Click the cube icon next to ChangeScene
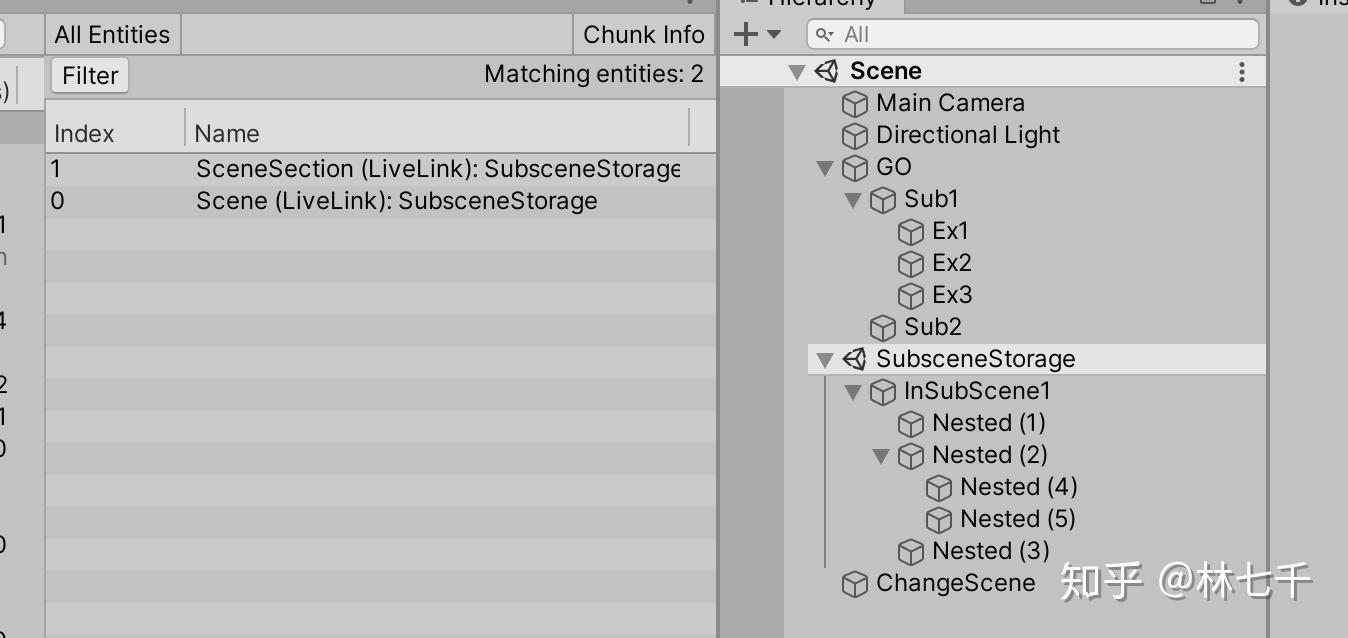Viewport: 1348px width, 638px height. click(856, 583)
